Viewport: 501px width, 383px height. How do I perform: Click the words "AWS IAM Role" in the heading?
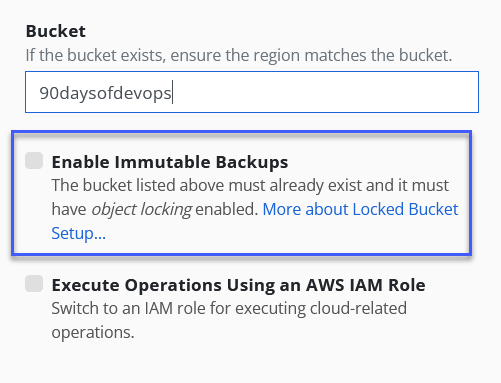click(x=366, y=285)
